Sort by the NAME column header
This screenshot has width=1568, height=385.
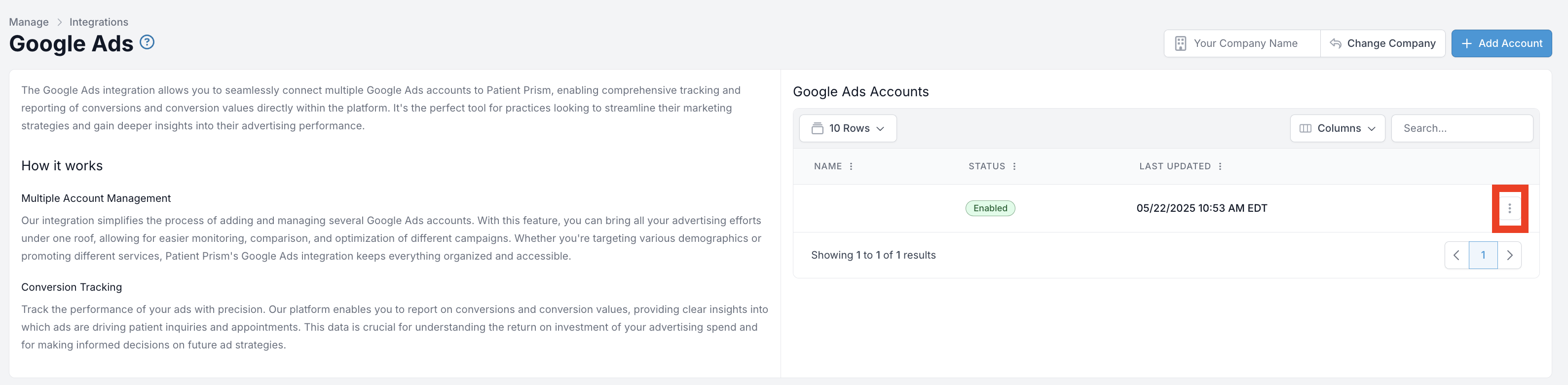tap(827, 166)
